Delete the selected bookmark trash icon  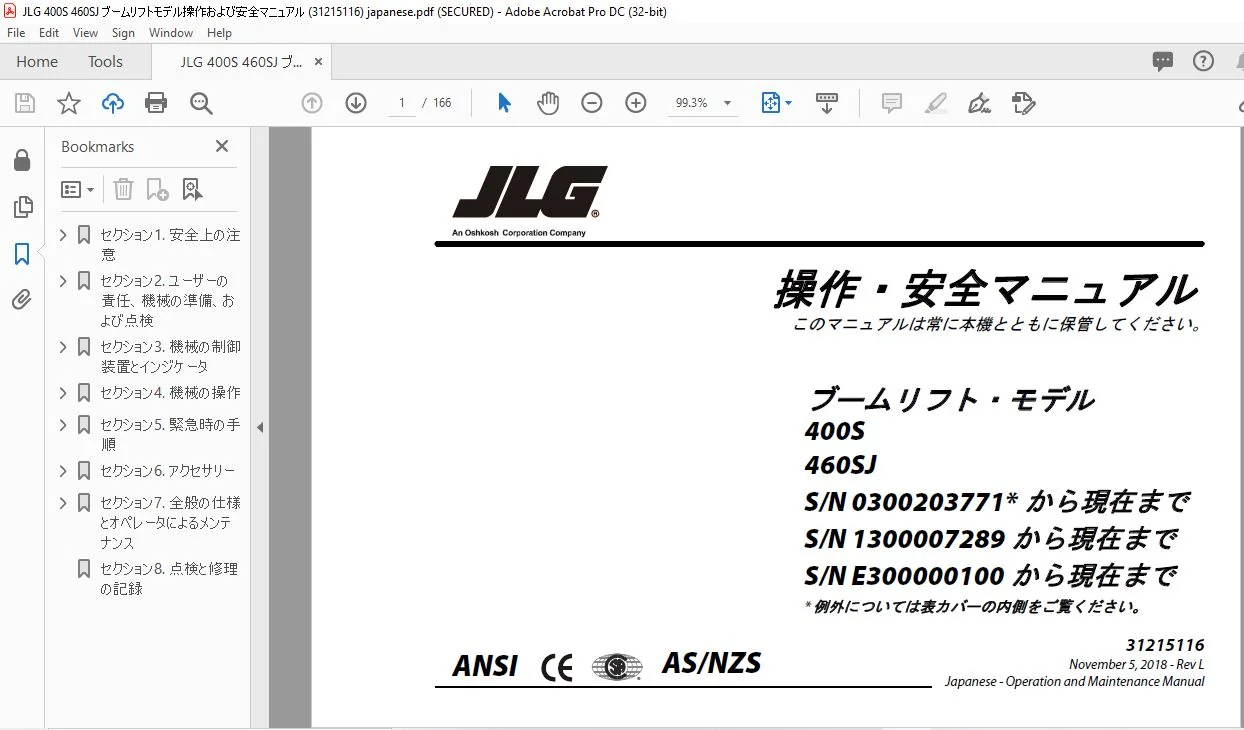click(x=122, y=189)
